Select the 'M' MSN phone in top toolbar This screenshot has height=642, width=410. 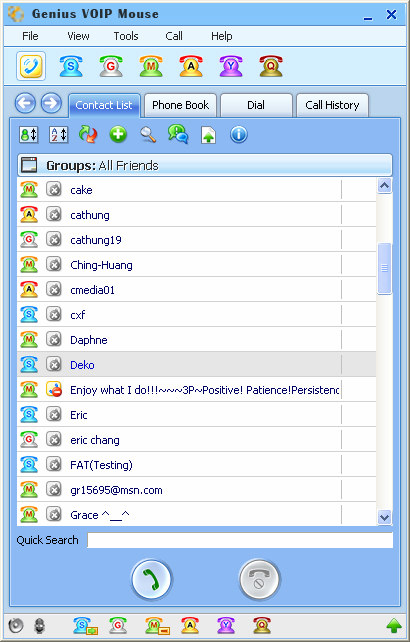(151, 66)
